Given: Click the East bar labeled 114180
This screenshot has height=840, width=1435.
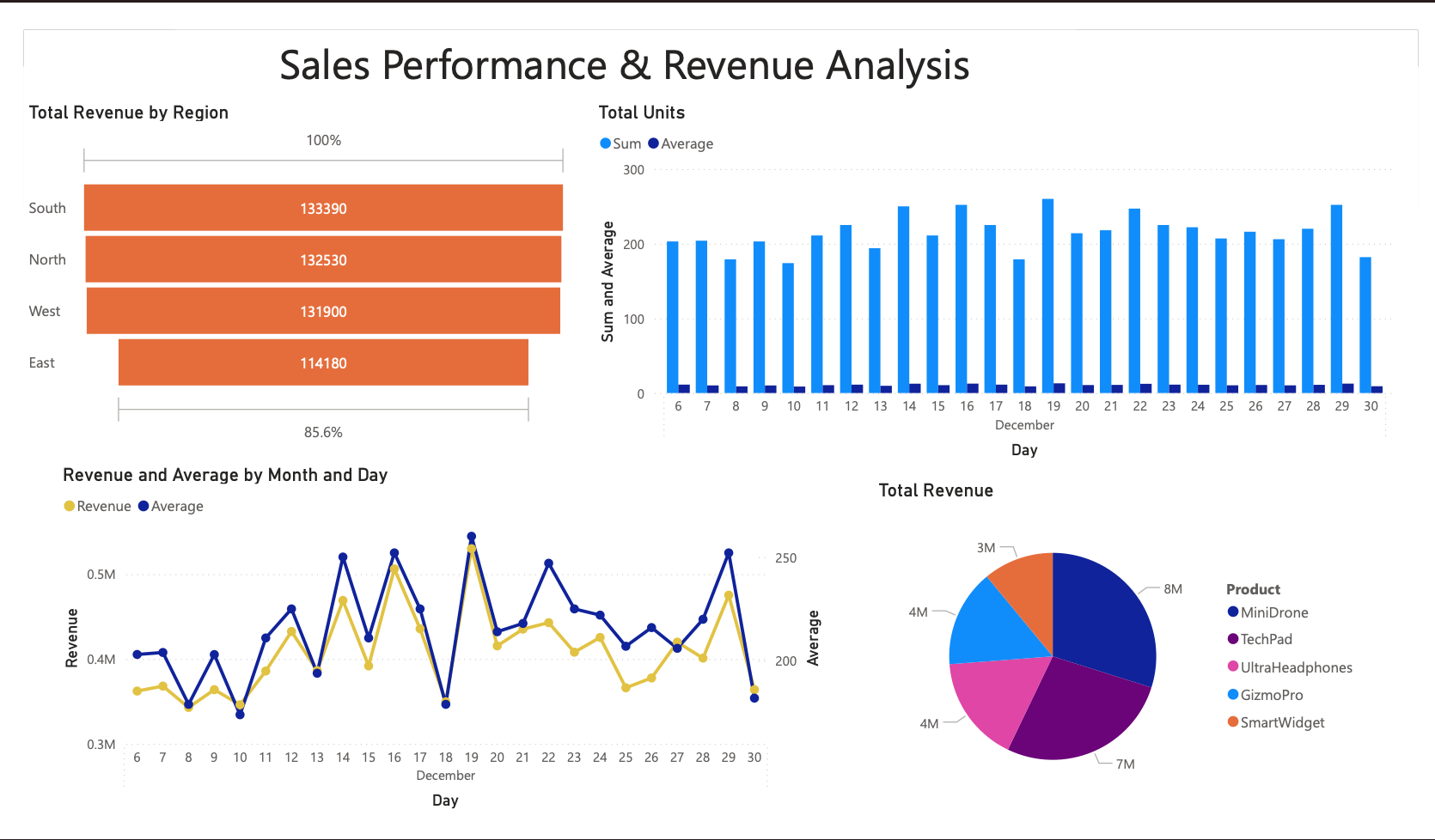Looking at the screenshot, I should pos(322,362).
